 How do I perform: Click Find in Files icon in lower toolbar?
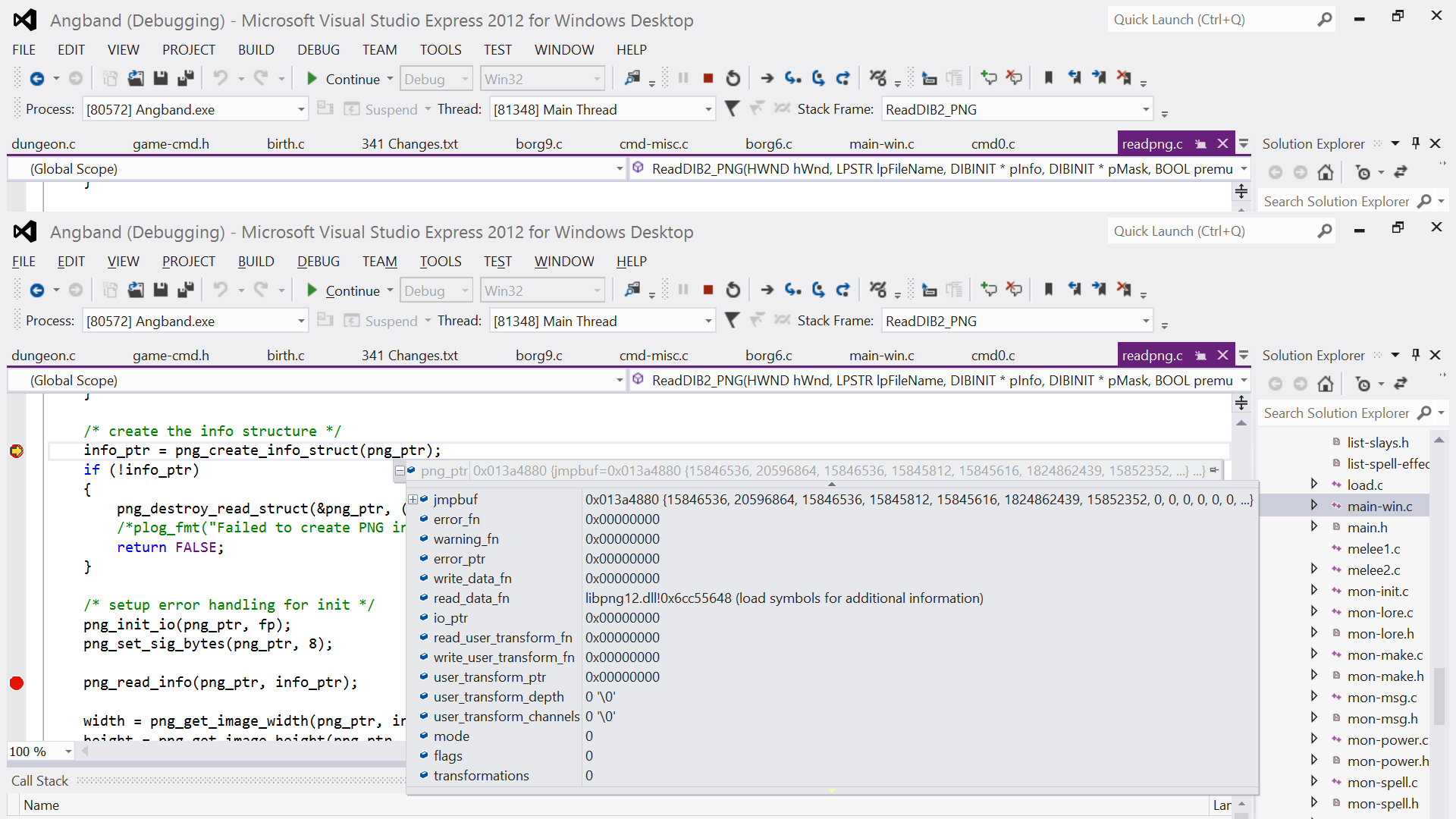(x=632, y=290)
